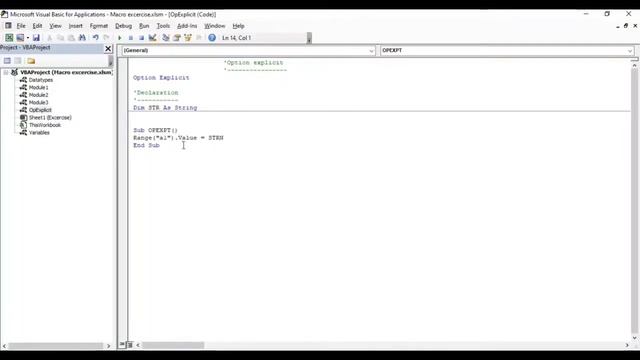Open the Run menu
Viewport: 640px width, 360px height.
144,26
